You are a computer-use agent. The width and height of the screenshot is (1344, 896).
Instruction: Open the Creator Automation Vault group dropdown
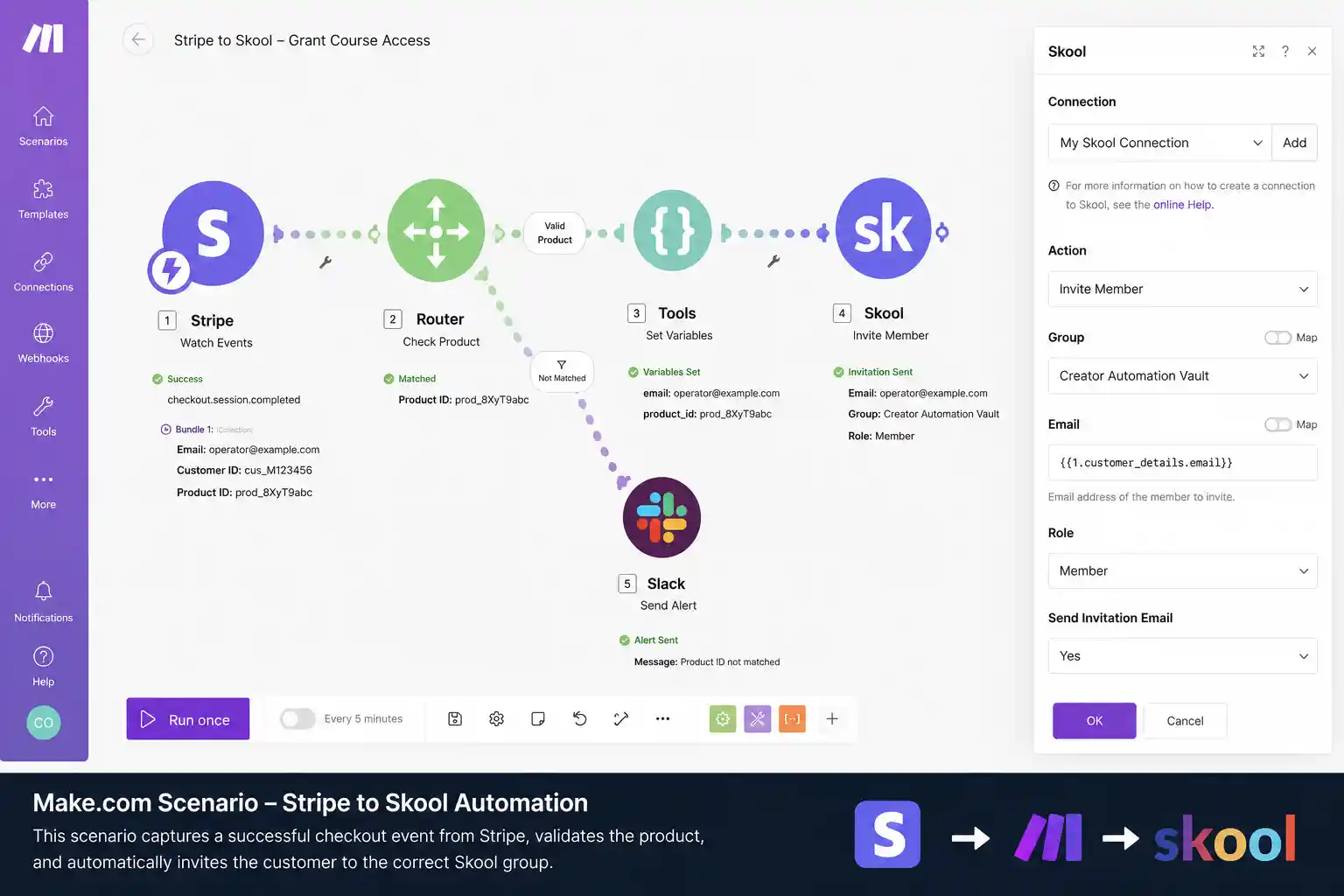1183,376
